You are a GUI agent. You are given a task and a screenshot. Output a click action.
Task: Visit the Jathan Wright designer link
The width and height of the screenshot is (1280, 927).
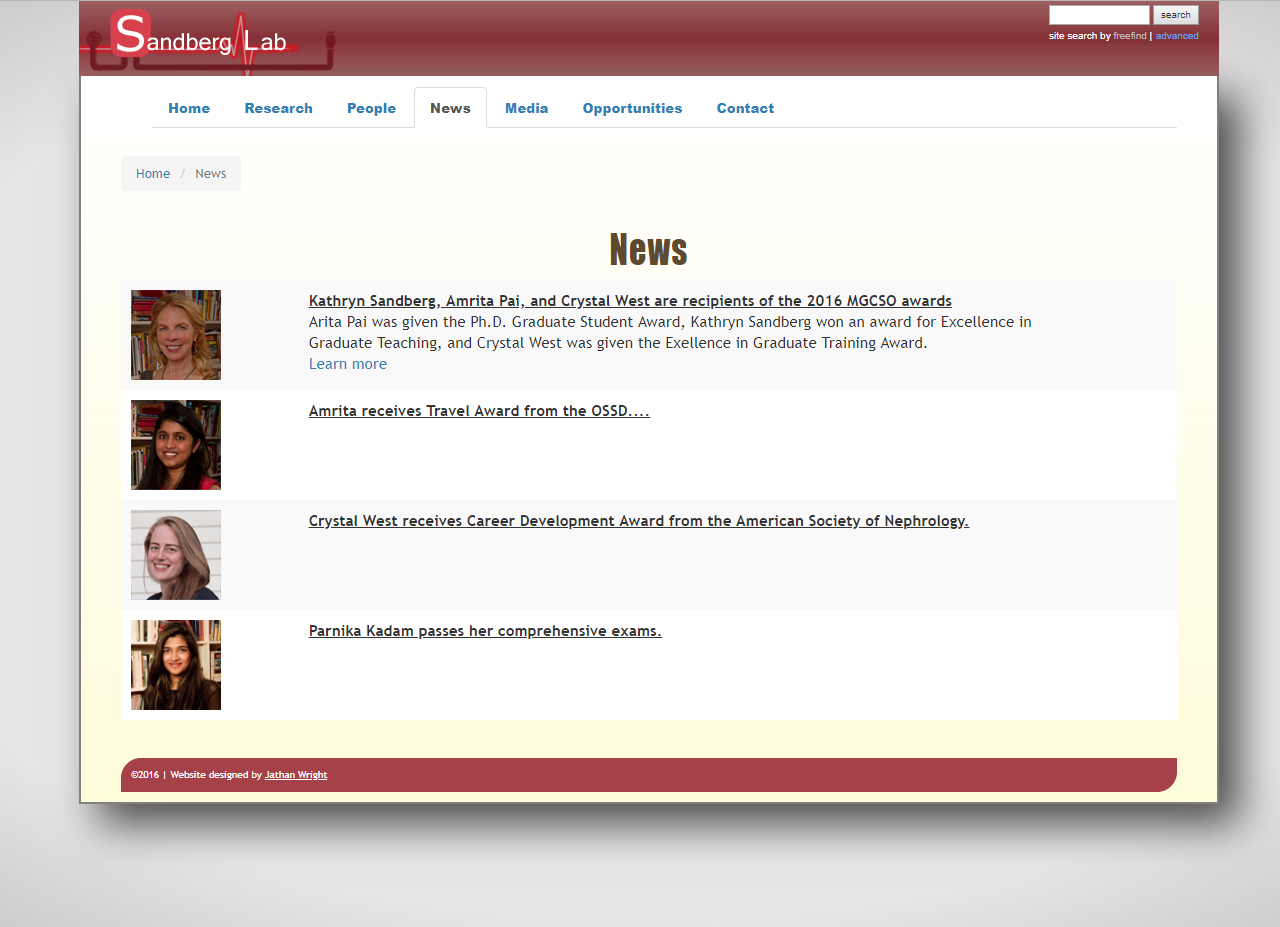(295, 775)
